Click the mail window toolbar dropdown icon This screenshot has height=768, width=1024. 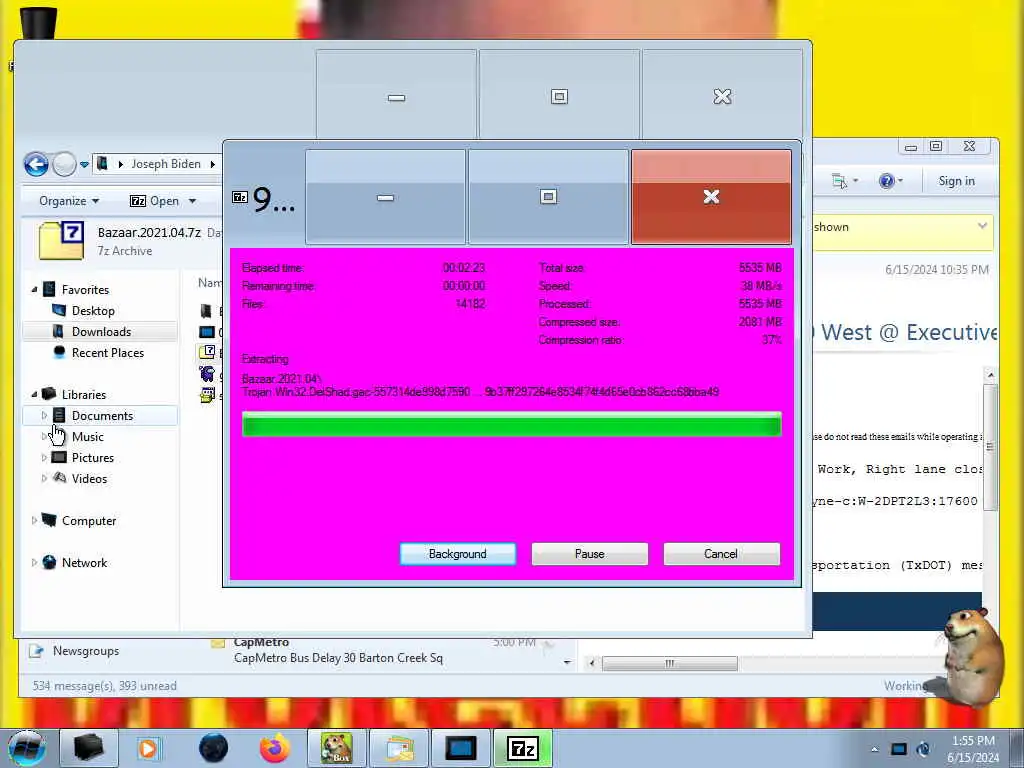click(839, 181)
